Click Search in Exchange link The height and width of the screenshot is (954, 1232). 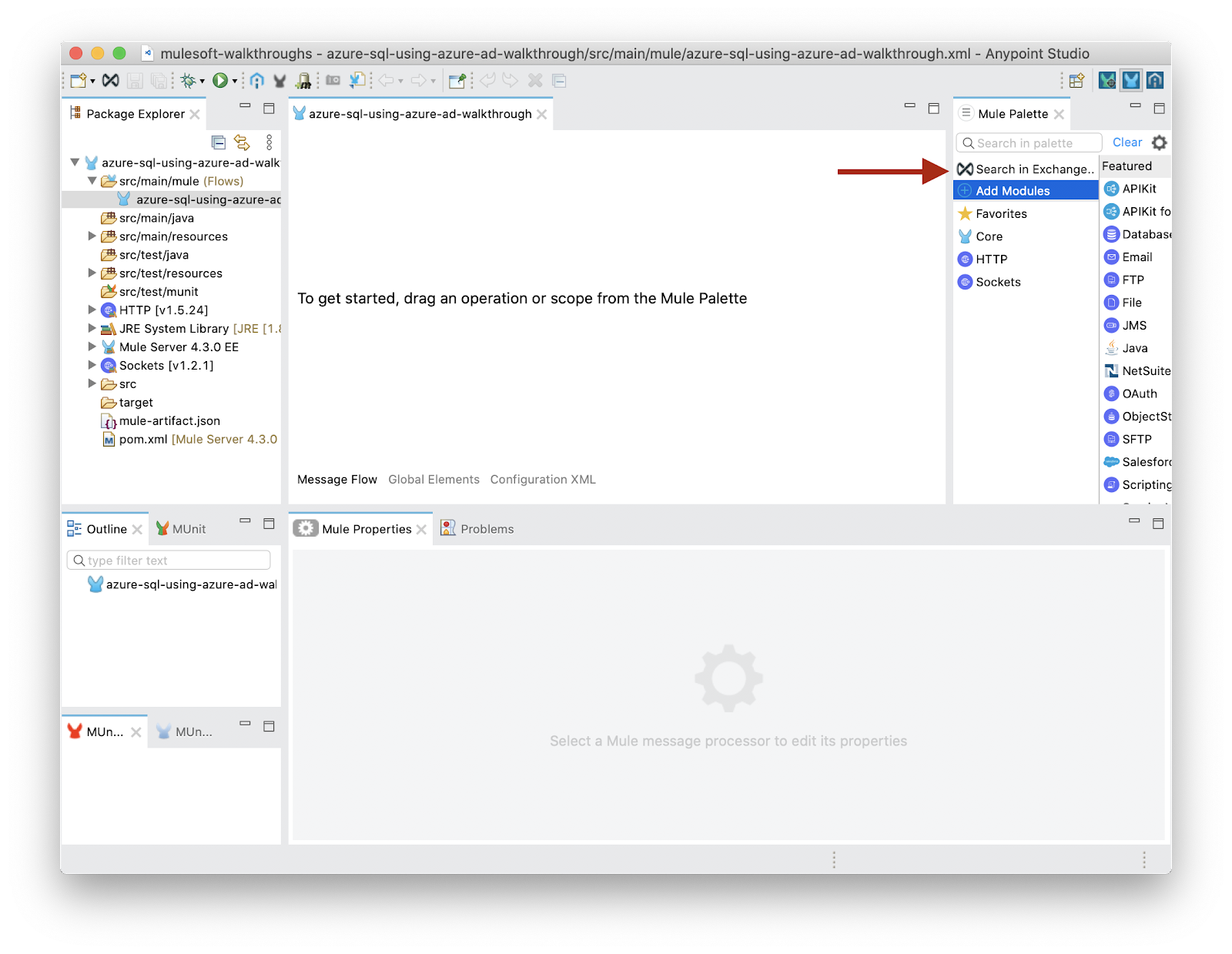1033,169
